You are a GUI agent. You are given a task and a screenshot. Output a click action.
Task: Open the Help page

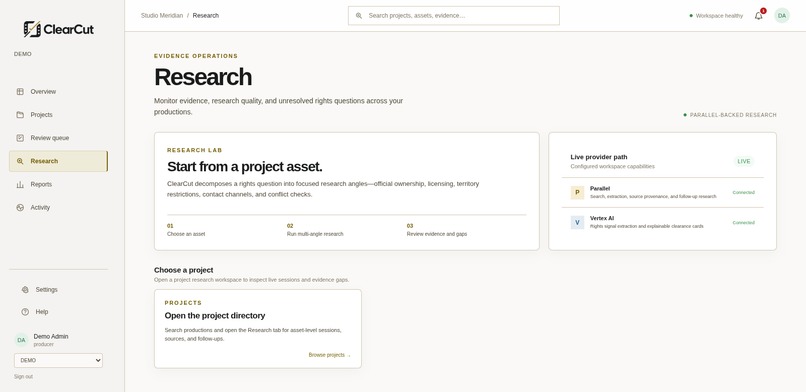point(59,312)
